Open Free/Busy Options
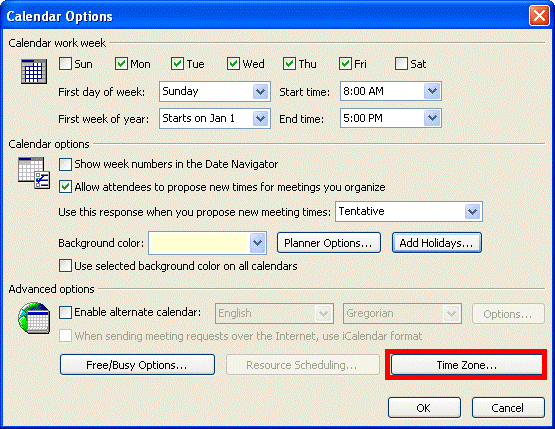 click(x=137, y=365)
